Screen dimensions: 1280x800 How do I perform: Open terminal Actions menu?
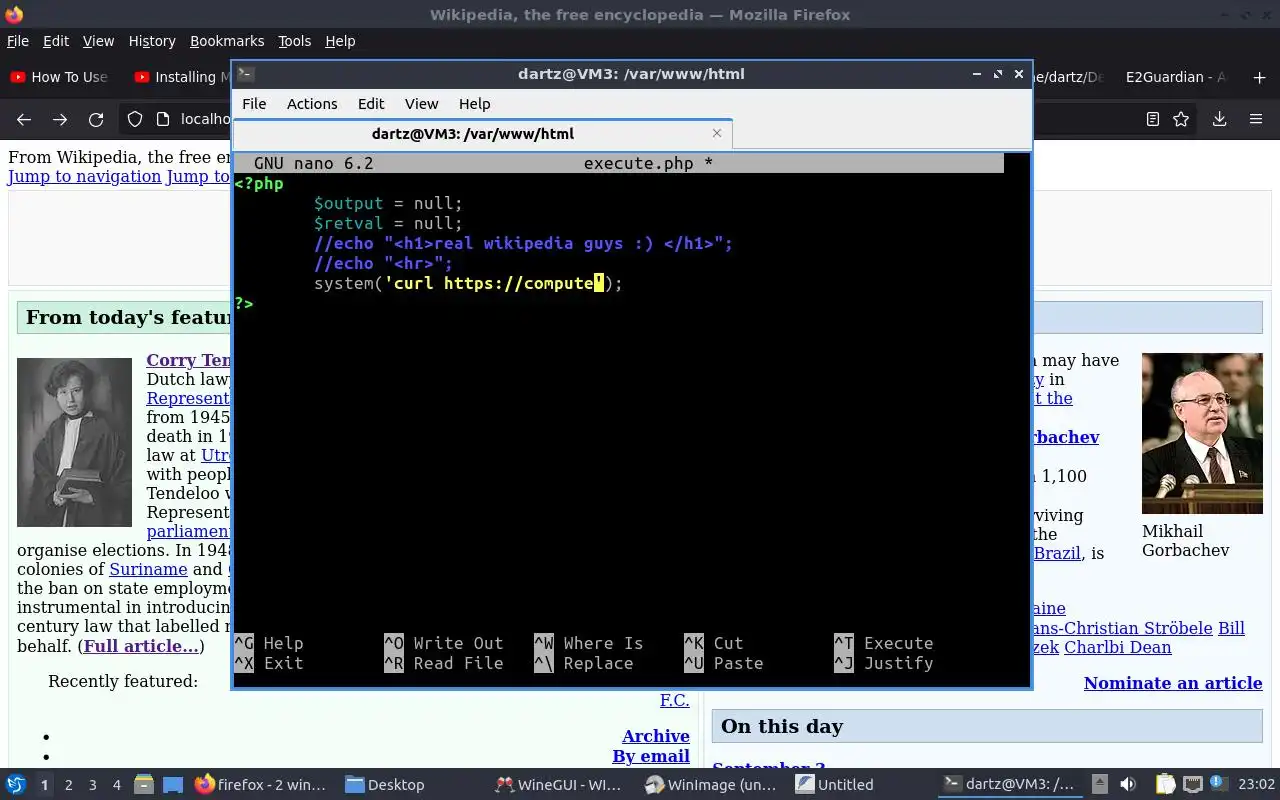312,104
